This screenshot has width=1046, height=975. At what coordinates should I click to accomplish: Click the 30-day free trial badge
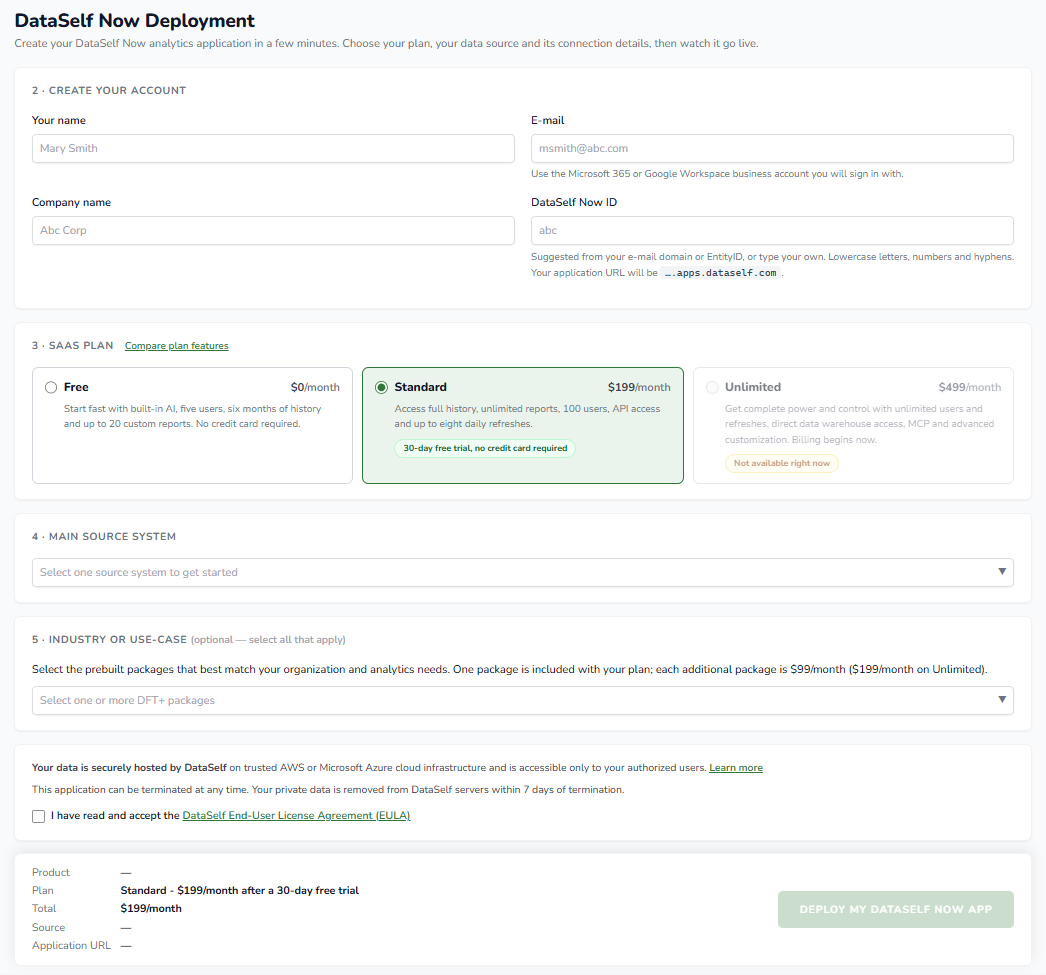tap(485, 448)
